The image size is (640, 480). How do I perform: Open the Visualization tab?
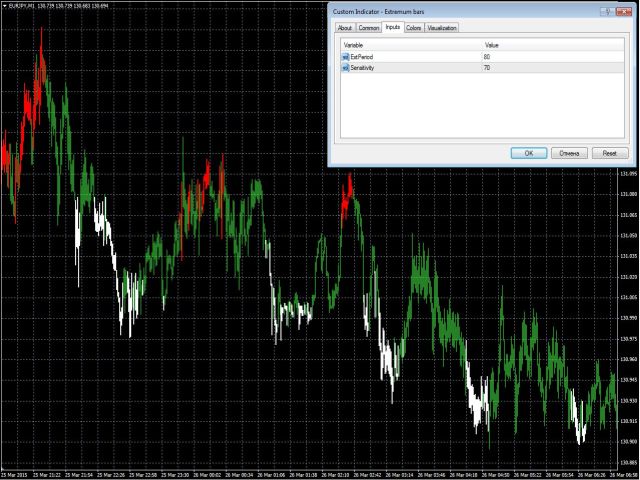[x=442, y=28]
